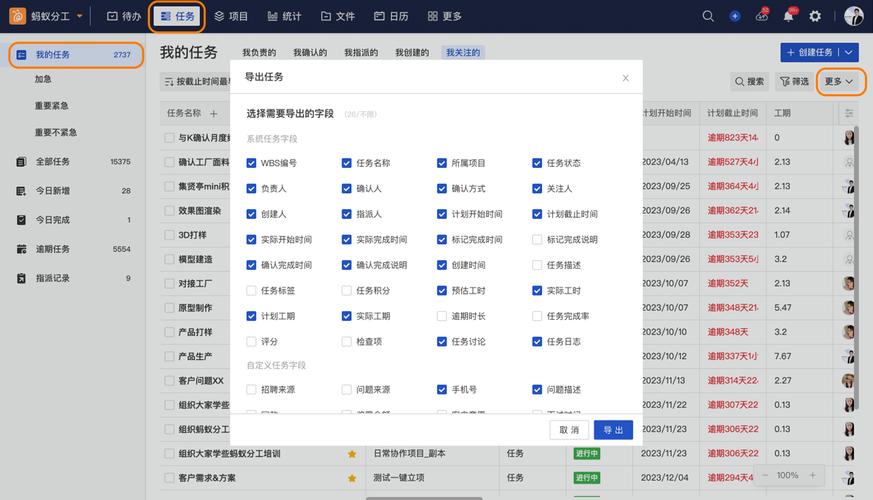Click the star icon on 组织大家学些蚂蚁分工培训 row
This screenshot has height=500, width=873.
click(x=352, y=454)
